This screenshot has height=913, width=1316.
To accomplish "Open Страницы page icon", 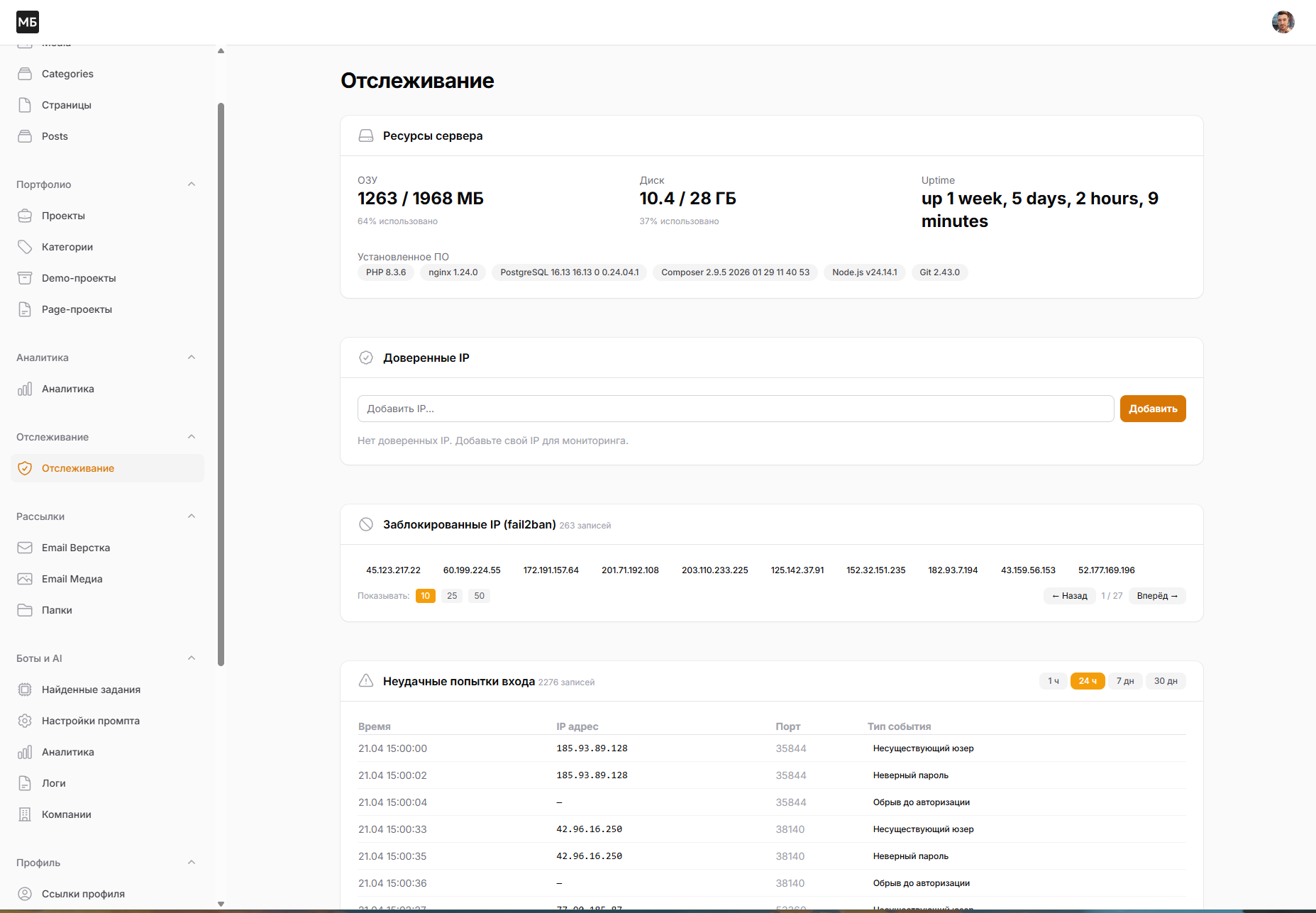I will coord(25,105).
